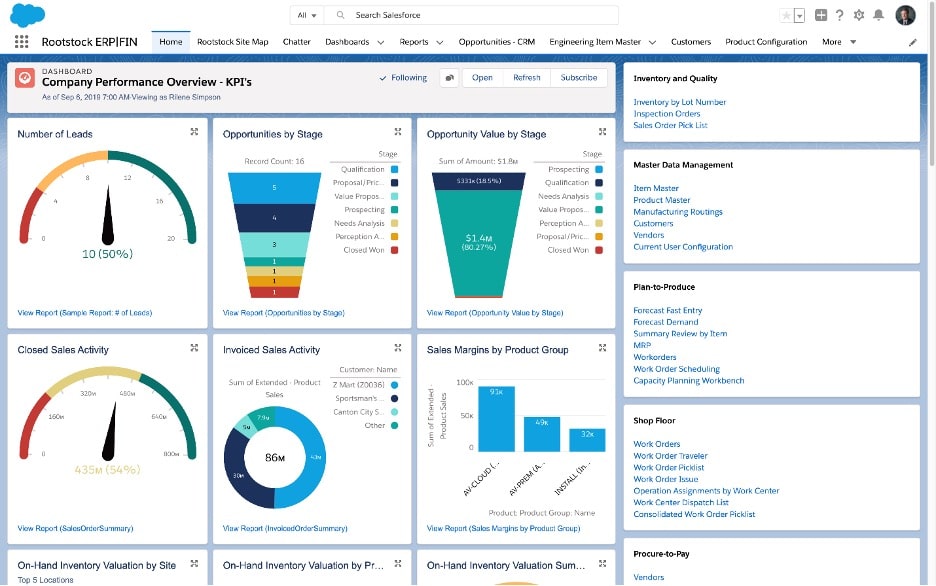Open View Report (SalesOrderSummary) link
Image resolution: width=936 pixels, height=586 pixels.
click(x=75, y=528)
